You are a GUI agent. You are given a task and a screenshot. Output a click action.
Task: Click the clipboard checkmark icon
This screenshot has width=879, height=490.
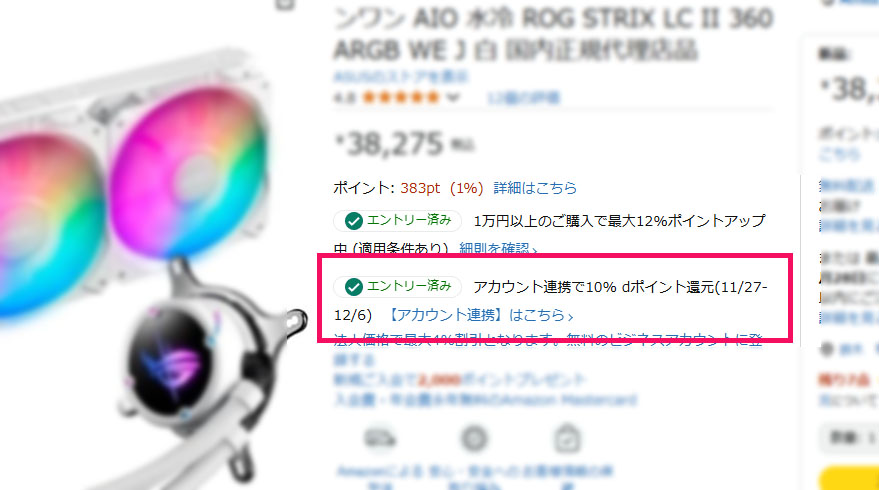(567, 438)
